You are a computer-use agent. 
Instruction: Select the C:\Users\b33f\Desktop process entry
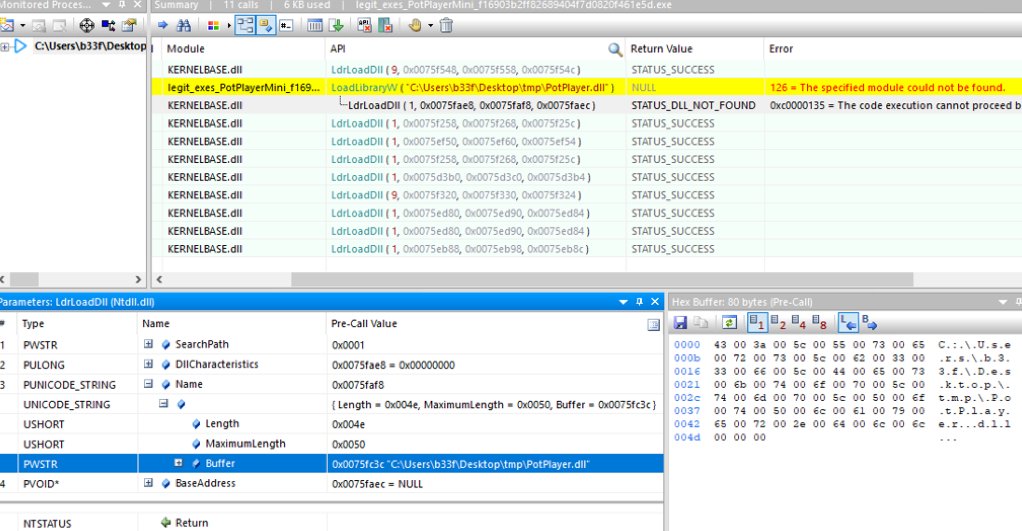click(90, 46)
